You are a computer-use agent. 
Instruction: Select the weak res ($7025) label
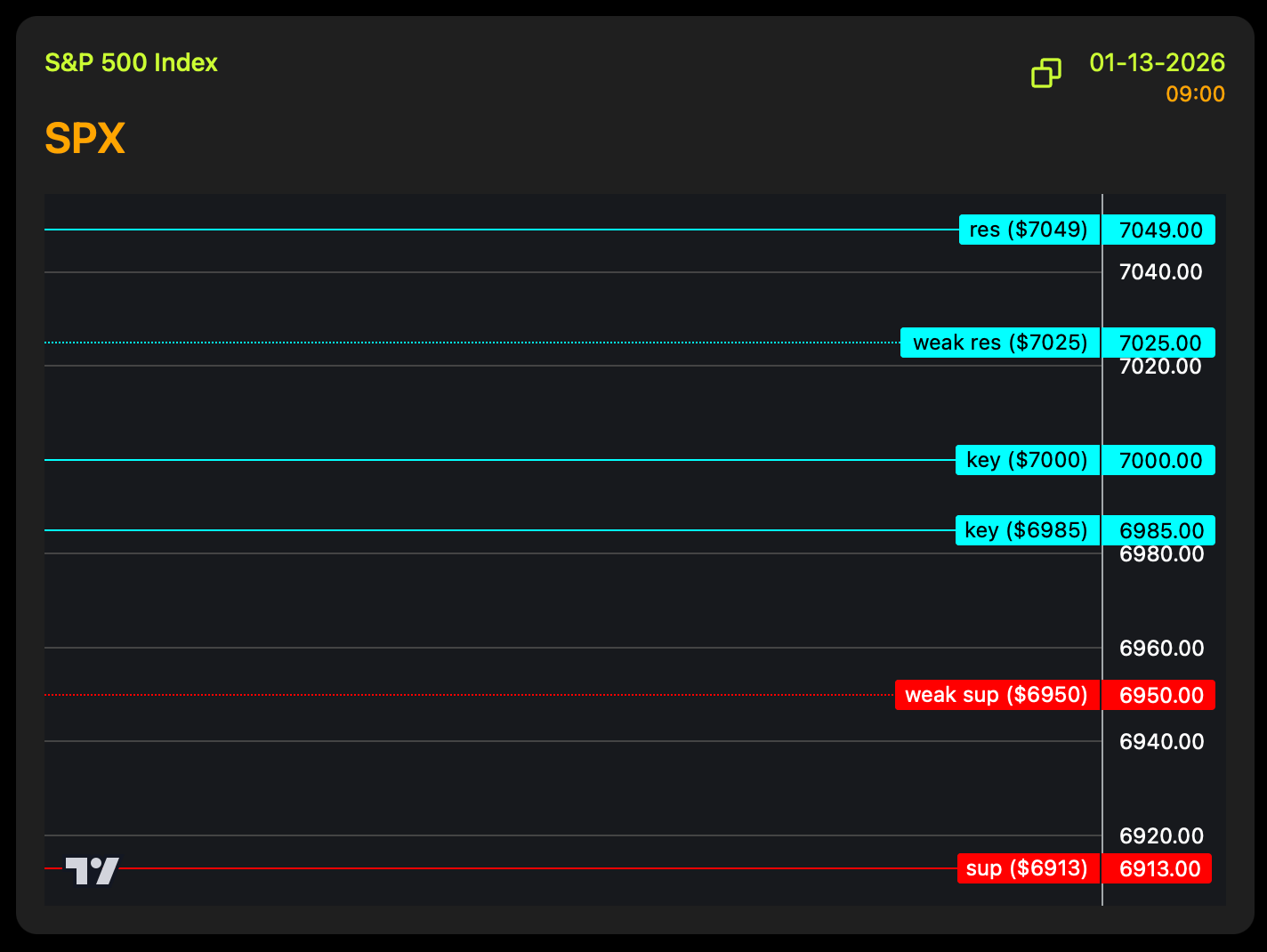pos(999,343)
